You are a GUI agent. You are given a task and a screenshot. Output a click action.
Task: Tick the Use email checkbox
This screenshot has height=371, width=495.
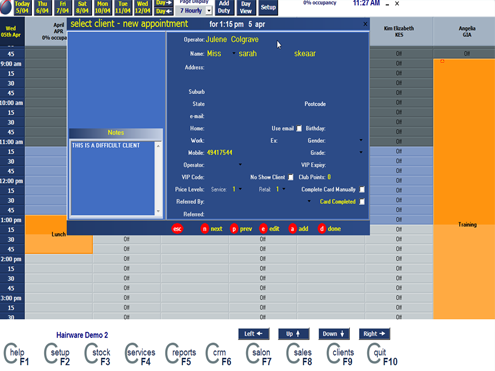299,128
